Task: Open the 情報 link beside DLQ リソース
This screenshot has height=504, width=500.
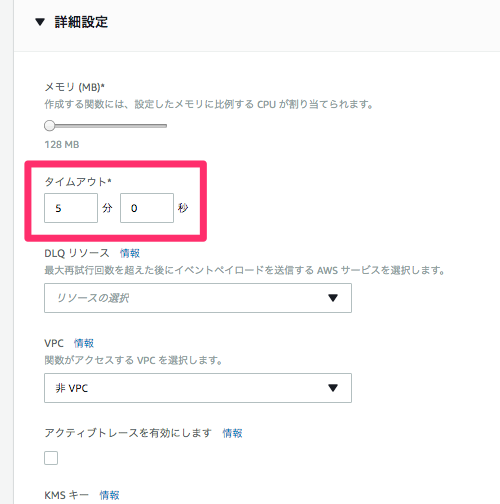Action: (130, 253)
